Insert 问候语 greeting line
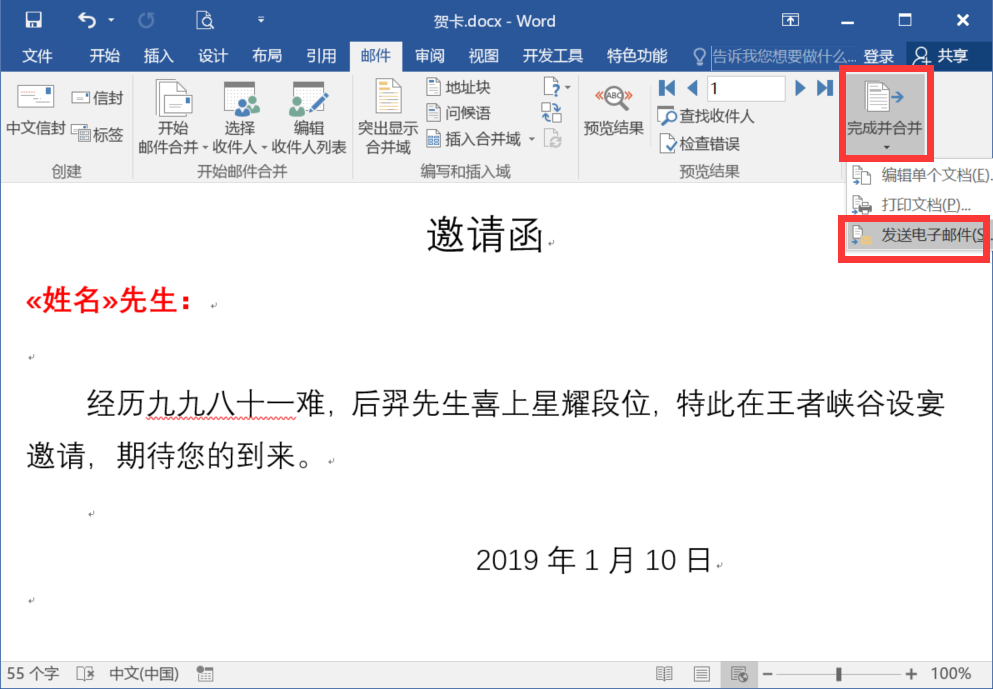Viewport: 993px width, 689px height. click(x=459, y=113)
